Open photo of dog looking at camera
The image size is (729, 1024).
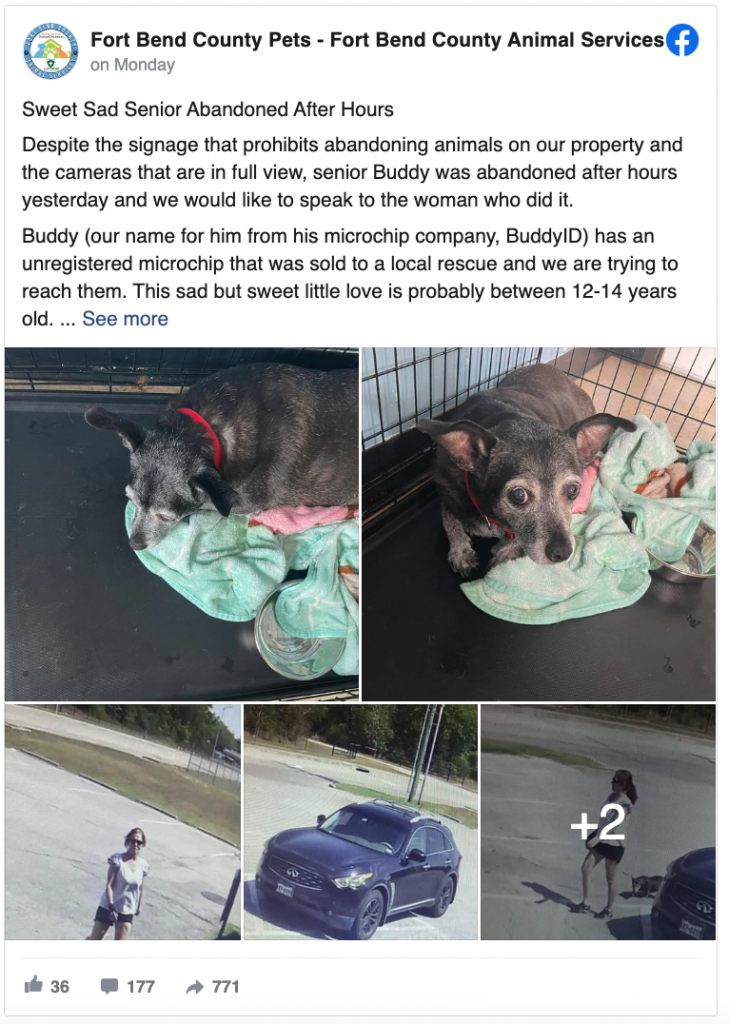pos(539,524)
